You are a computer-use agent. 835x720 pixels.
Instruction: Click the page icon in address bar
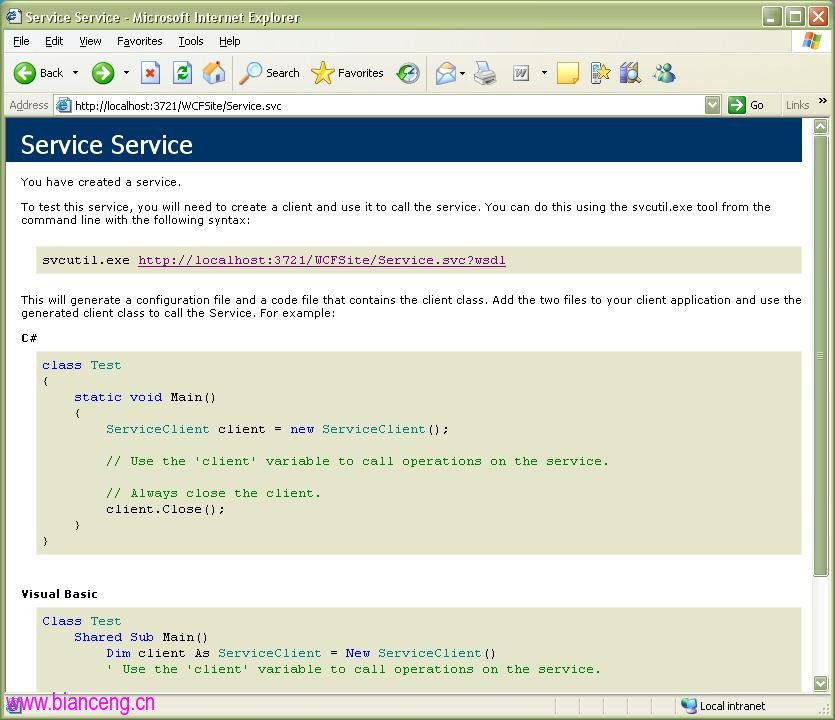(x=63, y=105)
